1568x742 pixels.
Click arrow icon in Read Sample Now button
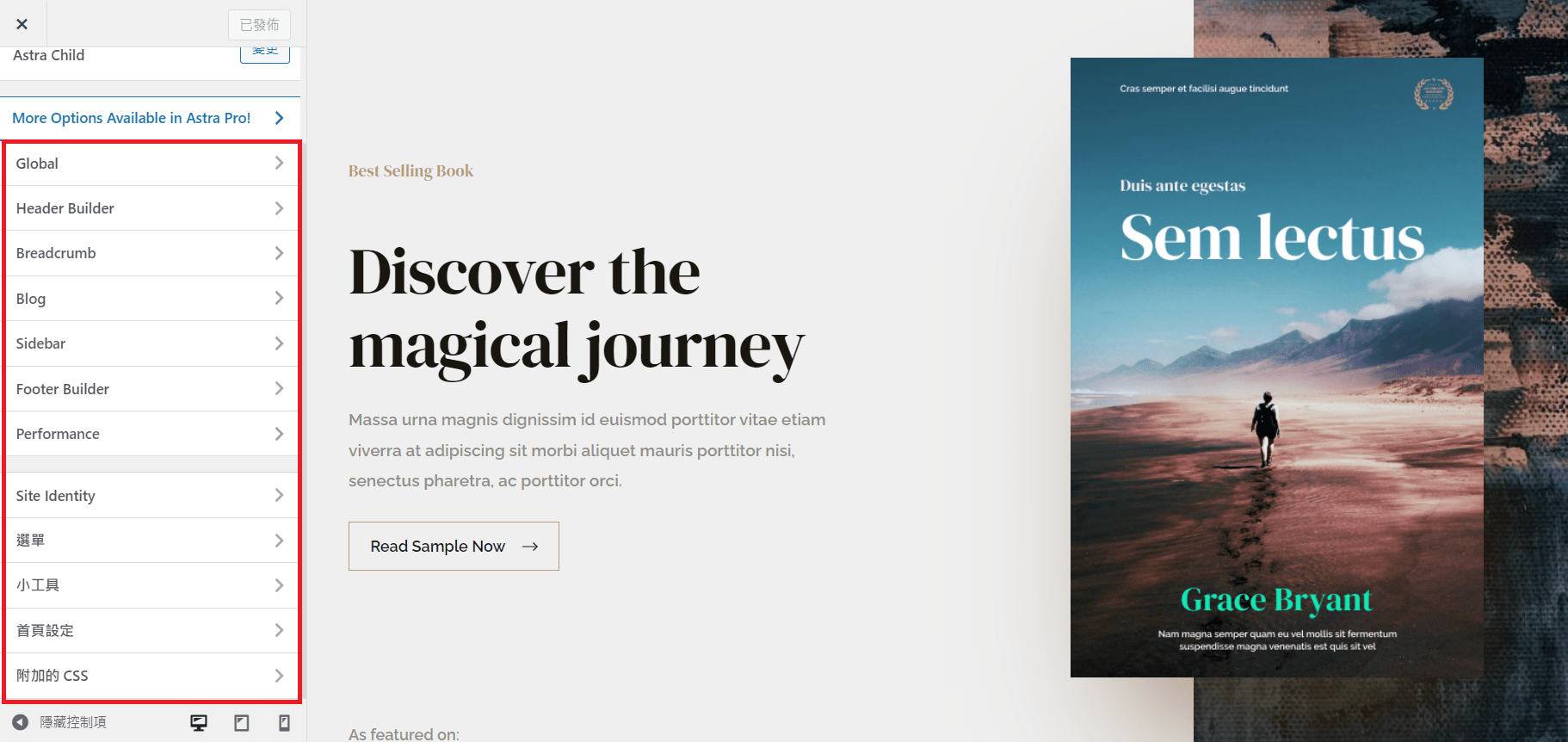click(x=530, y=547)
